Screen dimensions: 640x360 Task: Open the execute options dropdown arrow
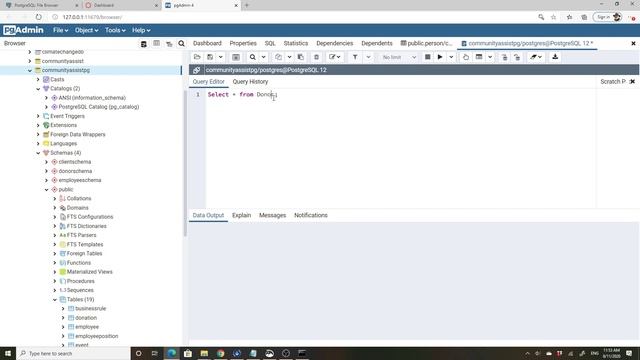click(451, 57)
